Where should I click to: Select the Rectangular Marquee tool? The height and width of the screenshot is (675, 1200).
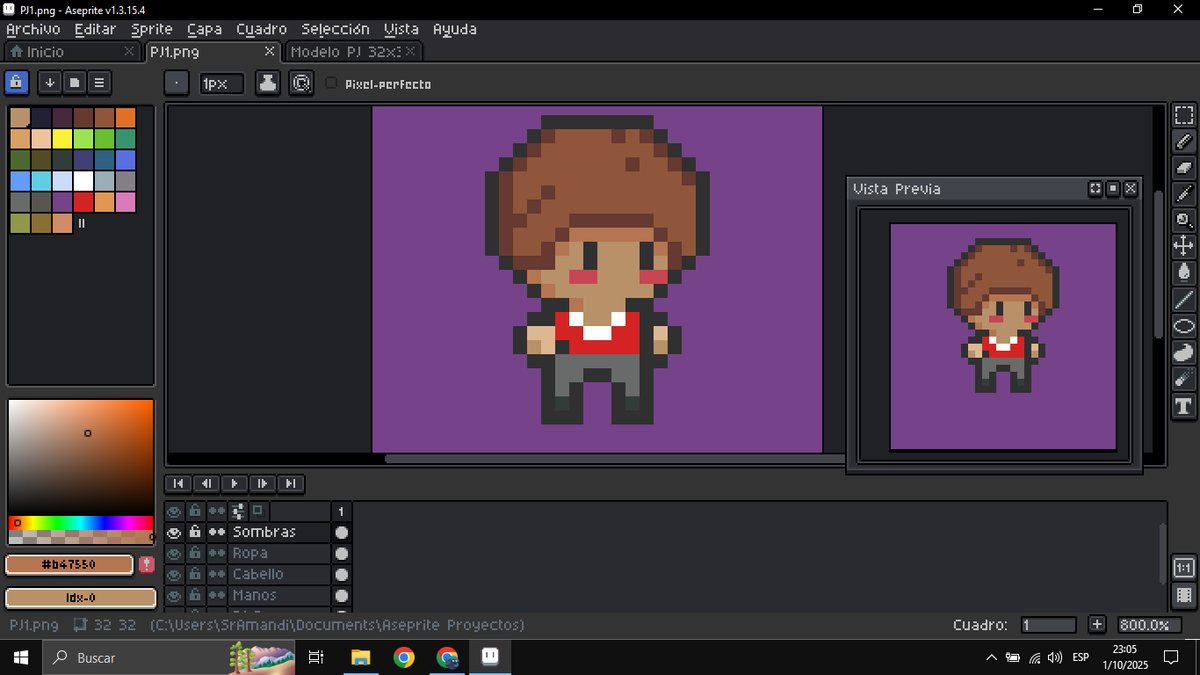point(1184,116)
